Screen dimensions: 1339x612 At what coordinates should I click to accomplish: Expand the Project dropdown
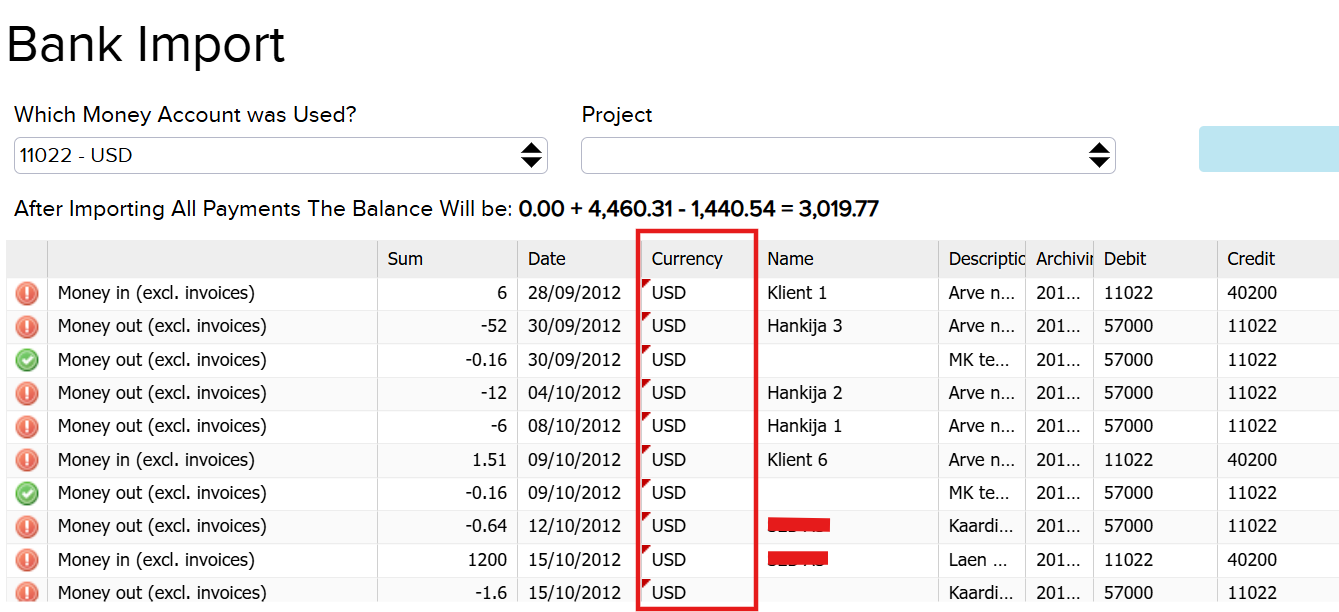click(847, 155)
